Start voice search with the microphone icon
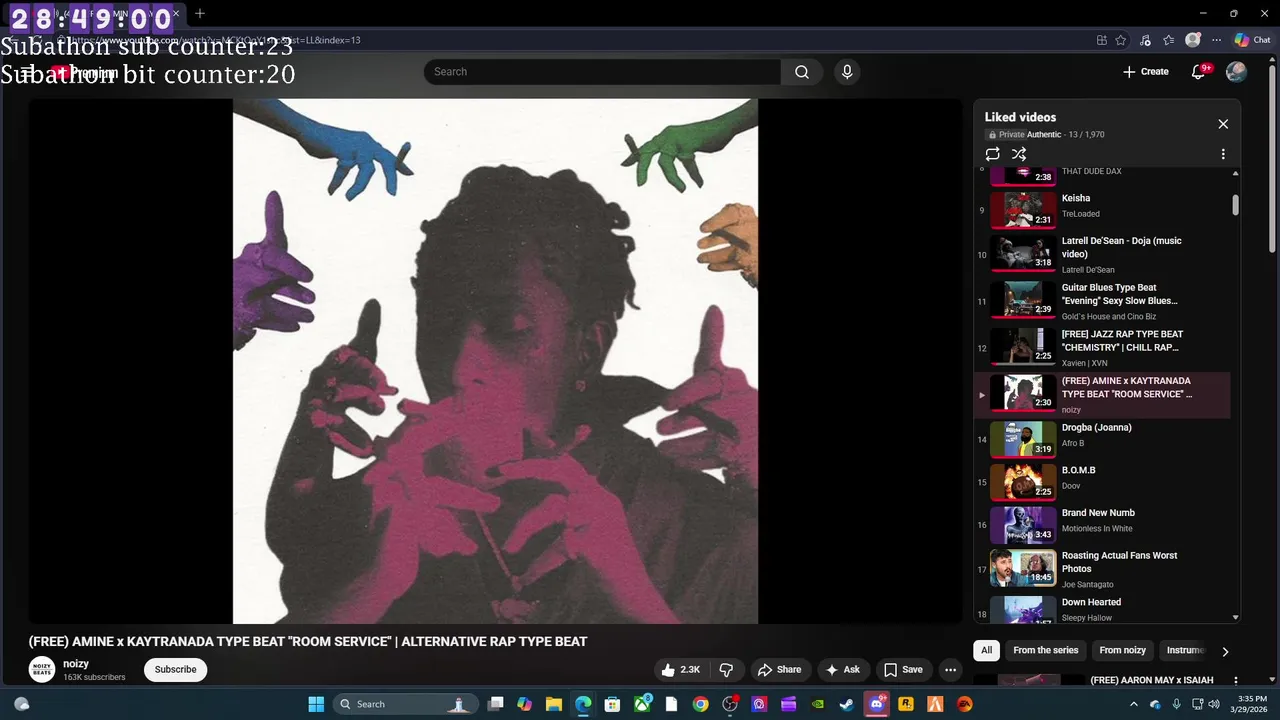Image resolution: width=1280 pixels, height=720 pixels. tap(847, 72)
